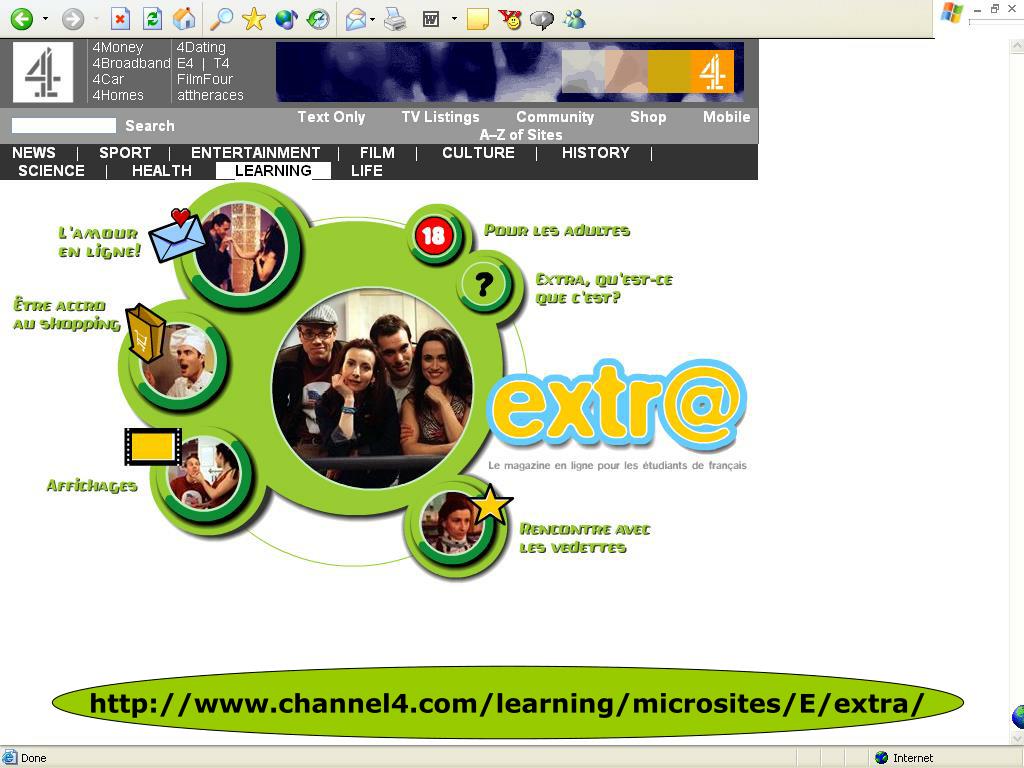Click the Messenger people icon
This screenshot has height=768, width=1024.
click(x=575, y=19)
